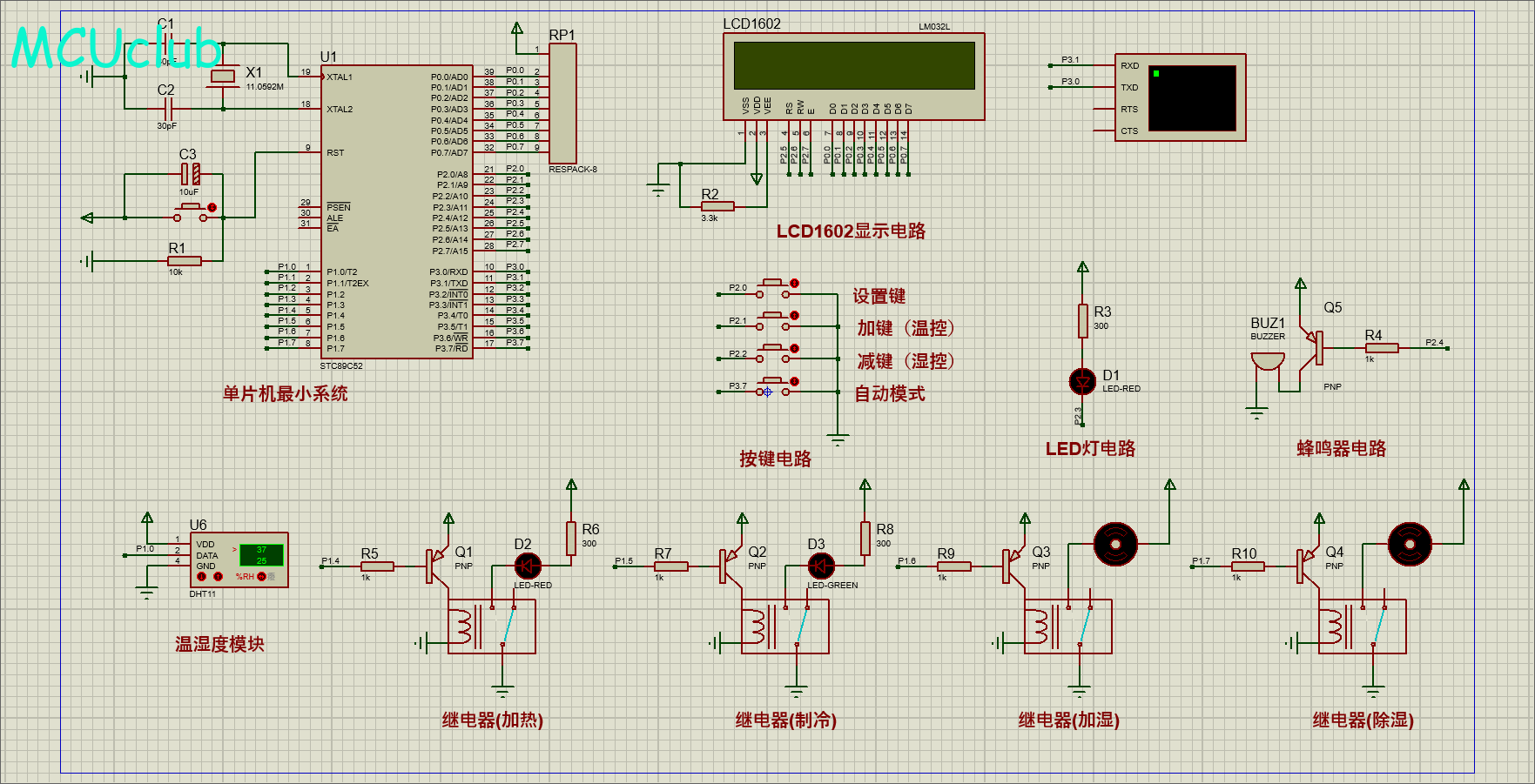Screen dimensions: 1535x784
Task: Select the RP1 resistor pack
Action: (562, 103)
